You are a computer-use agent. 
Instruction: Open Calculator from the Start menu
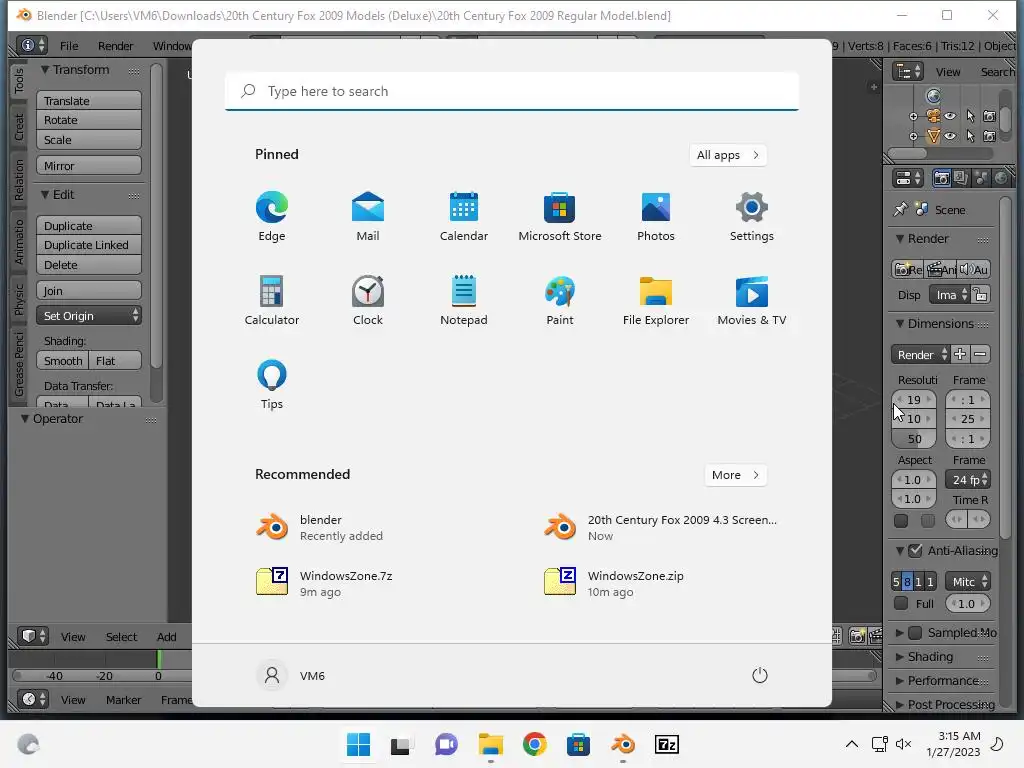pos(272,300)
